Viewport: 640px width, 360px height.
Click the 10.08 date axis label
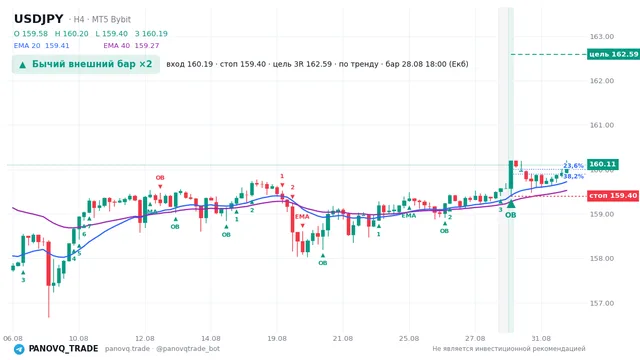pos(78,338)
